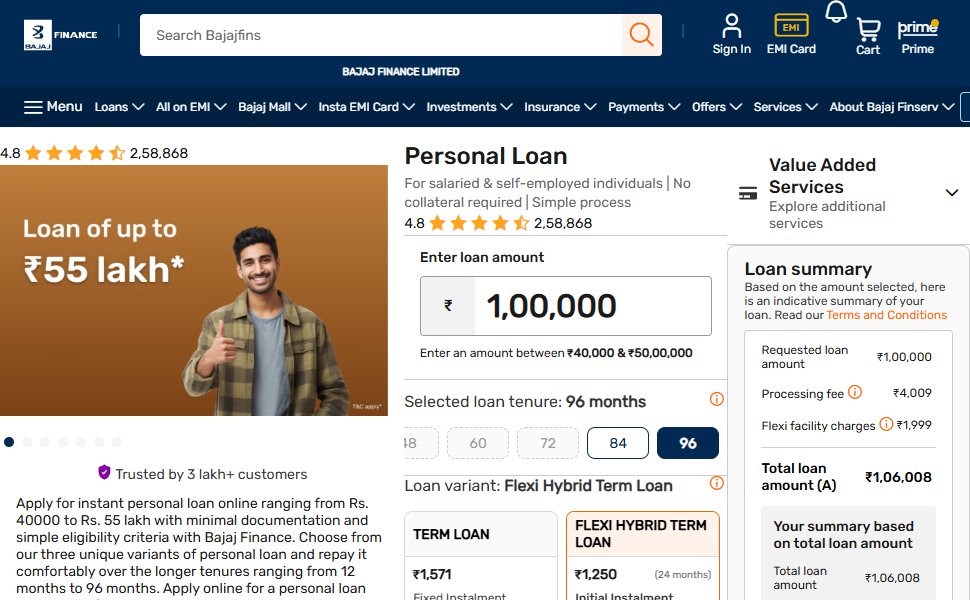The image size is (970, 600).
Task: Click the search magnifier icon
Action: click(x=640, y=34)
